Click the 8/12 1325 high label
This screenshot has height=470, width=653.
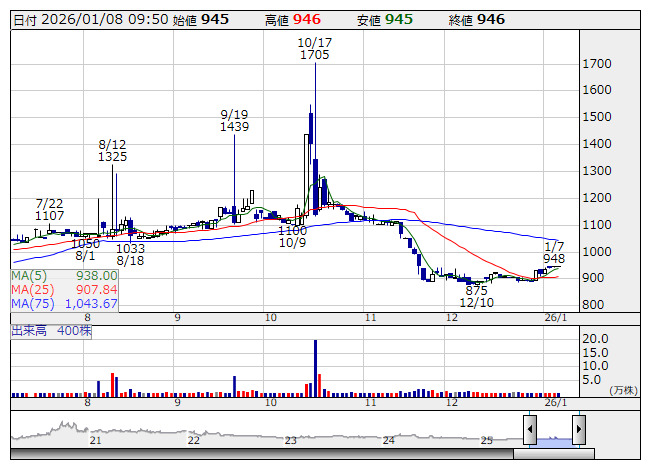coord(112,151)
